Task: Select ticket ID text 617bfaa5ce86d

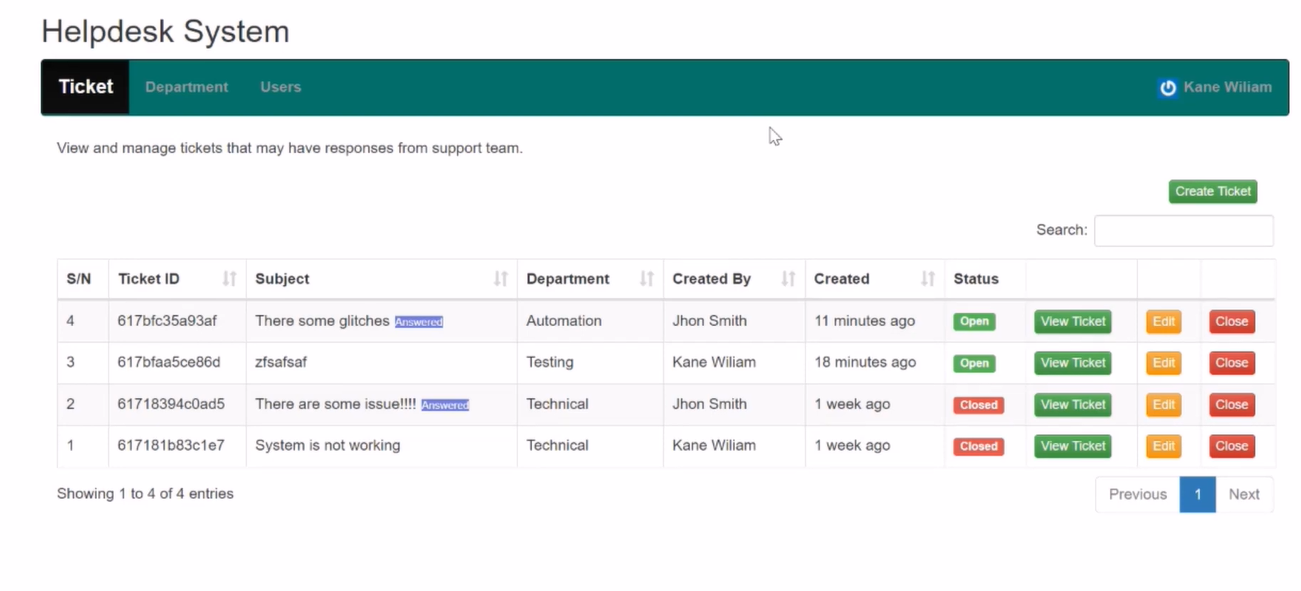Action: click(169, 362)
